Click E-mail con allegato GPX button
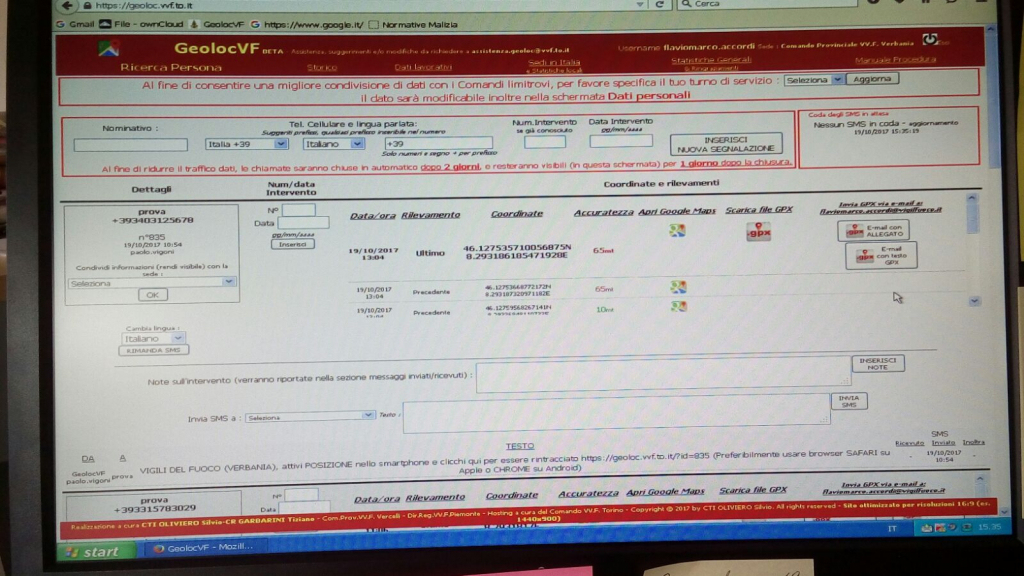Viewport: 1024px width, 576px height. pos(873,231)
